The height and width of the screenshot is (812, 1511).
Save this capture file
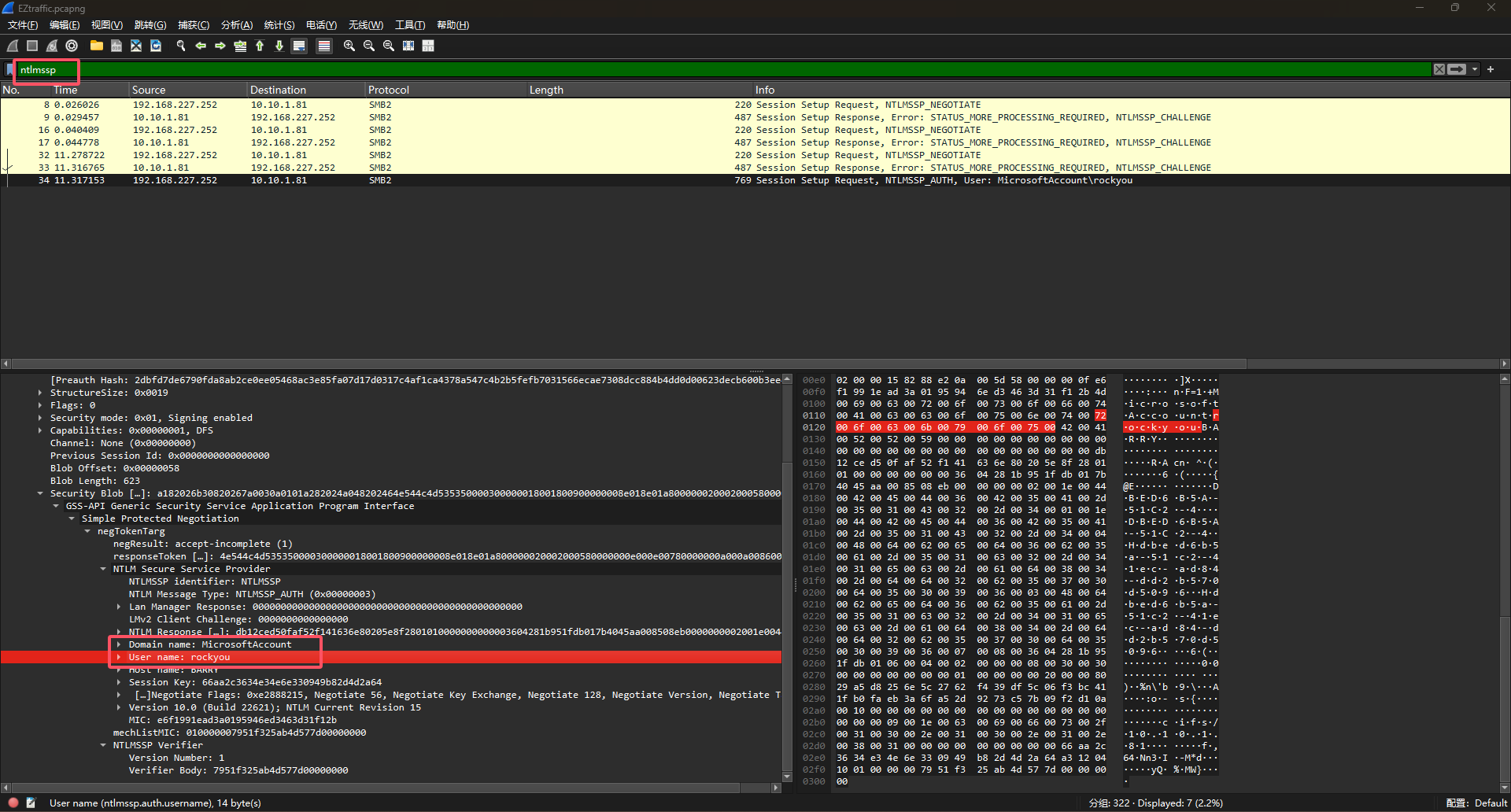click(116, 46)
